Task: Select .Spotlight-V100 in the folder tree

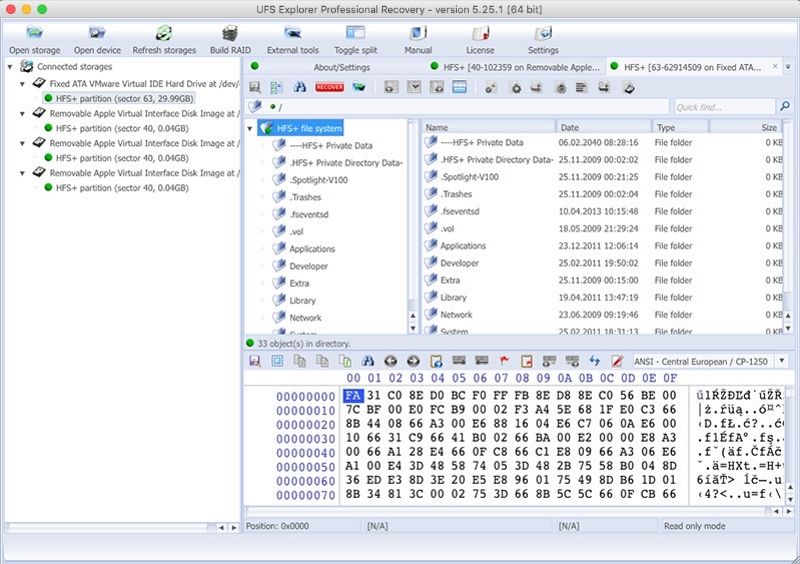Action: pos(318,180)
